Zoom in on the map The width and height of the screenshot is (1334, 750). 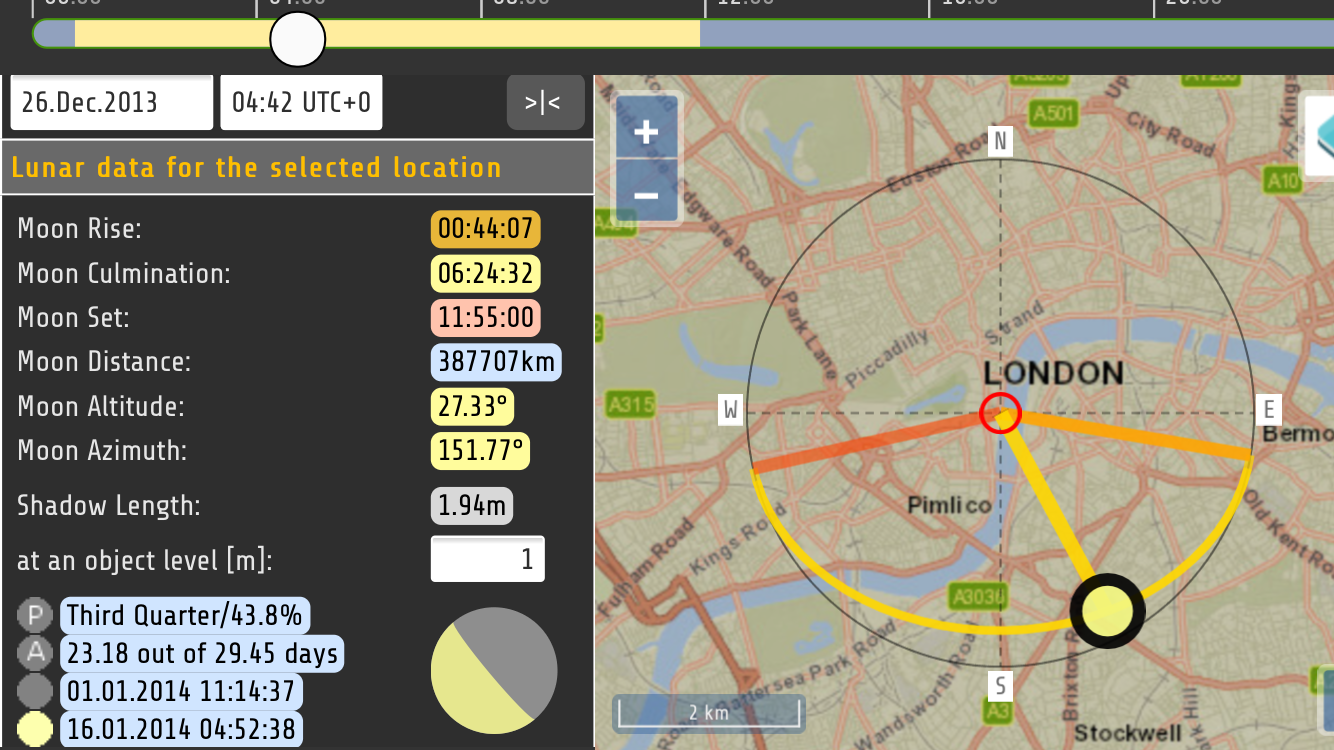click(646, 131)
